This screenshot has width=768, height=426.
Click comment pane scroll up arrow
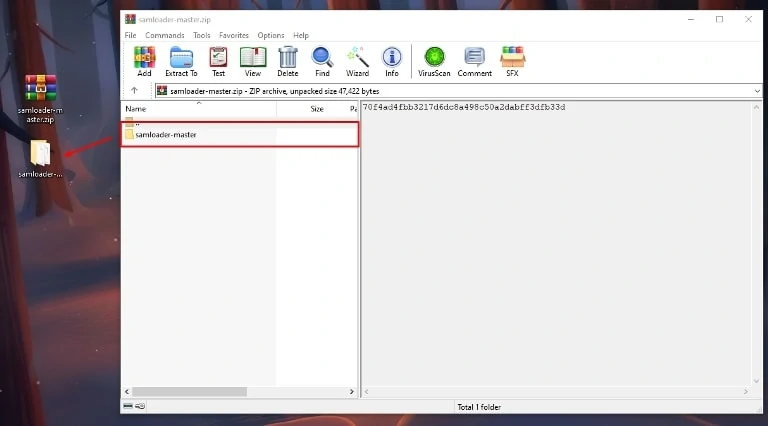pos(756,107)
